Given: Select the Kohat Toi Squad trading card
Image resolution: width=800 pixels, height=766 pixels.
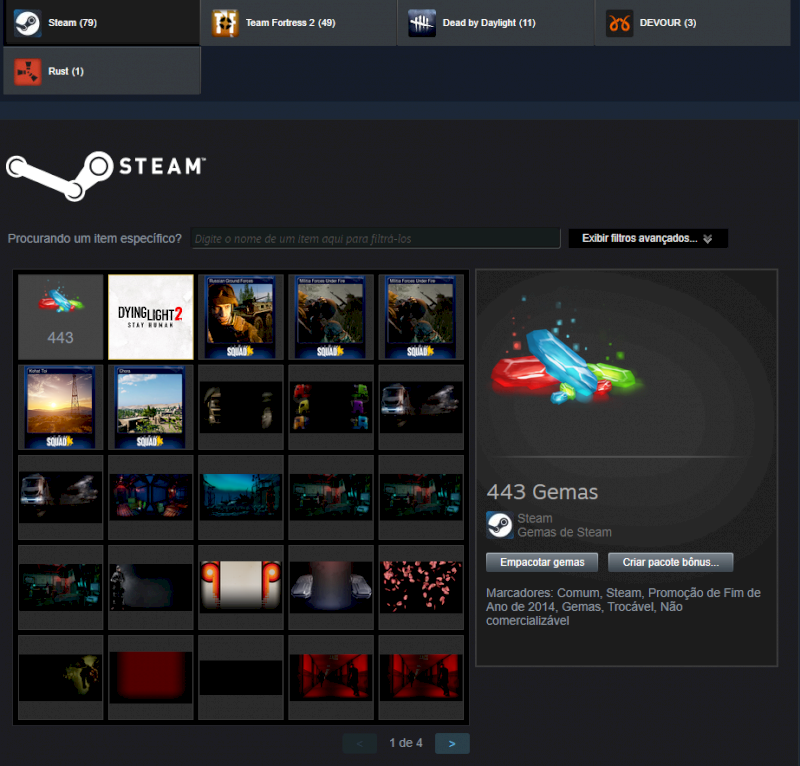Looking at the screenshot, I should [x=60, y=407].
